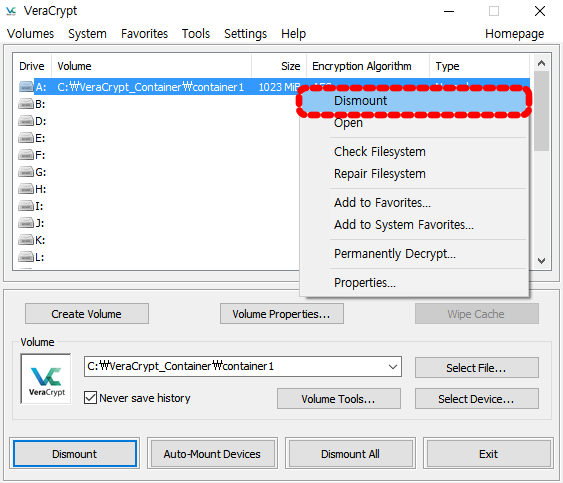Open the Help menu
Screen dimensions: 563x483
pos(293,34)
